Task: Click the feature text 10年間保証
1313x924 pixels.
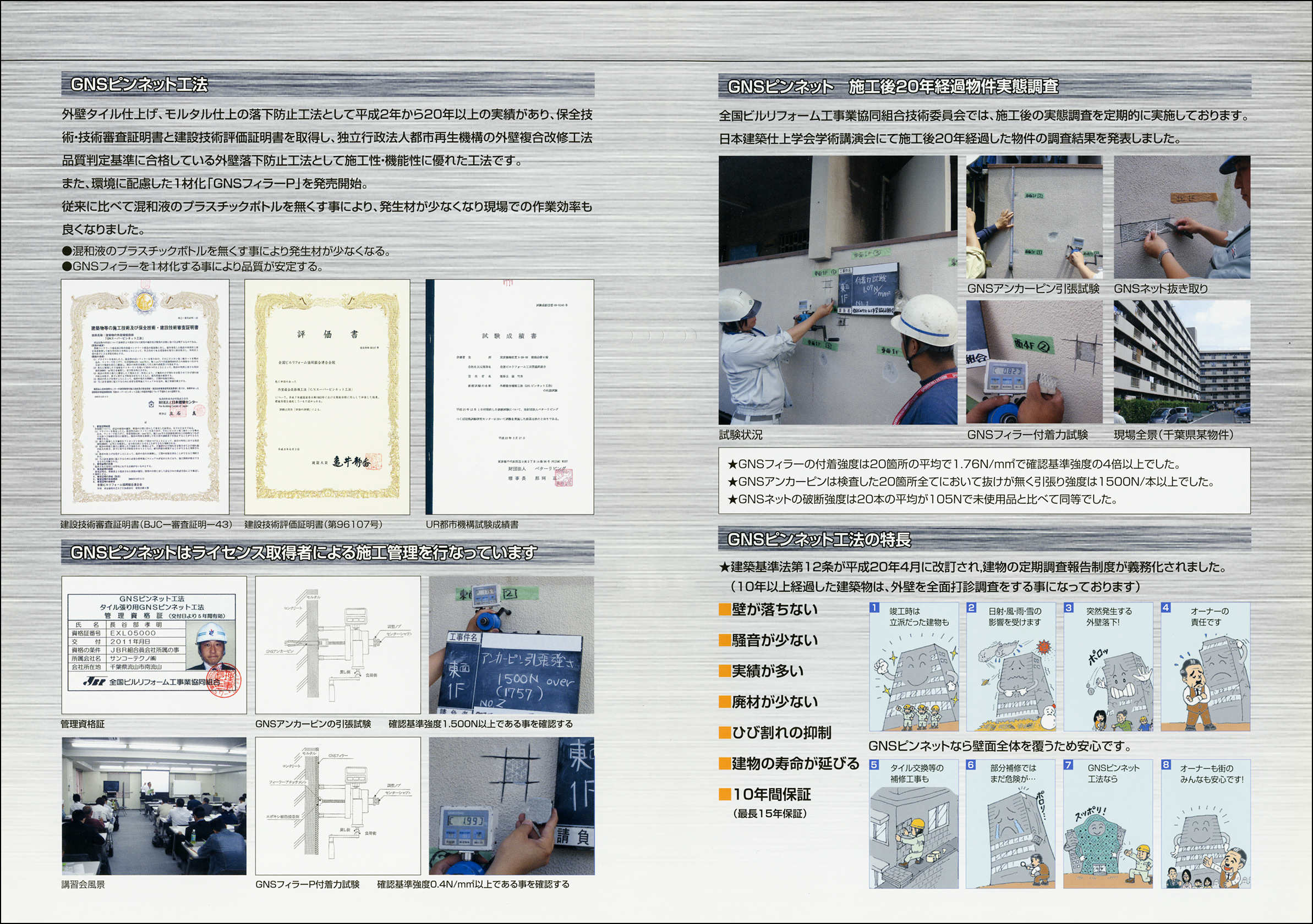Action: pos(772,794)
